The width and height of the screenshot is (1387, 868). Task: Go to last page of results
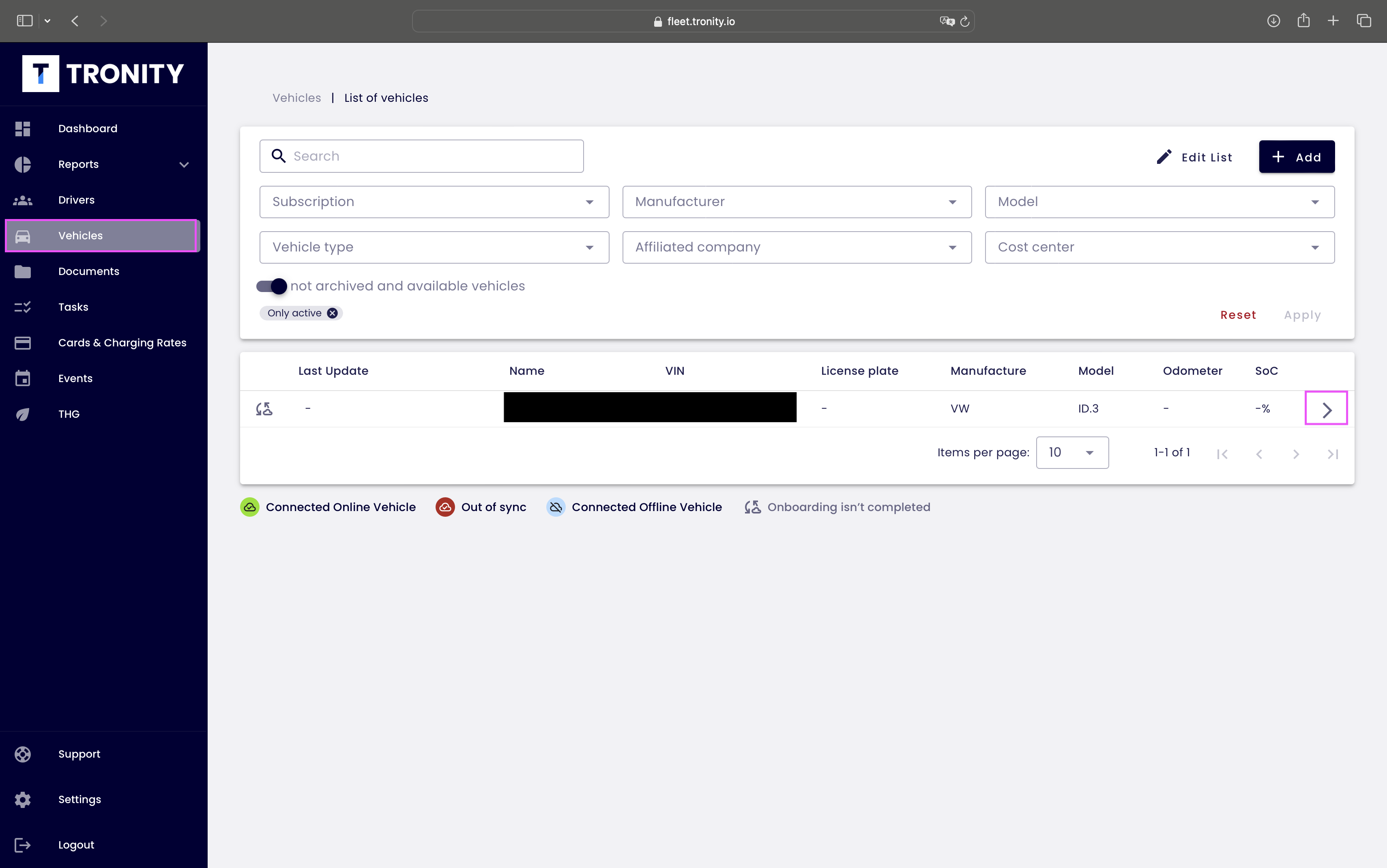(1333, 453)
